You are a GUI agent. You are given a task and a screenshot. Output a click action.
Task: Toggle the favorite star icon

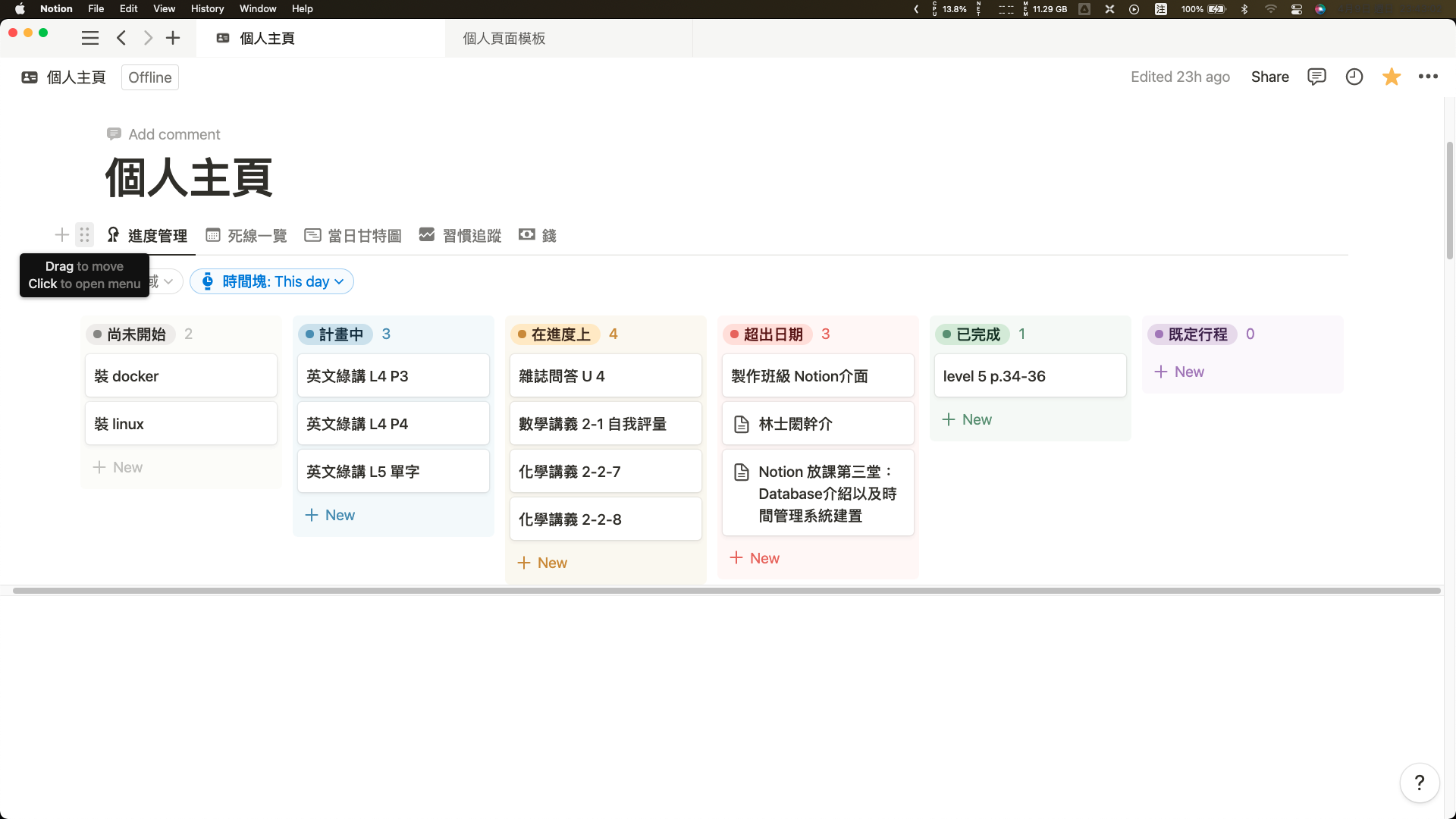(1392, 77)
